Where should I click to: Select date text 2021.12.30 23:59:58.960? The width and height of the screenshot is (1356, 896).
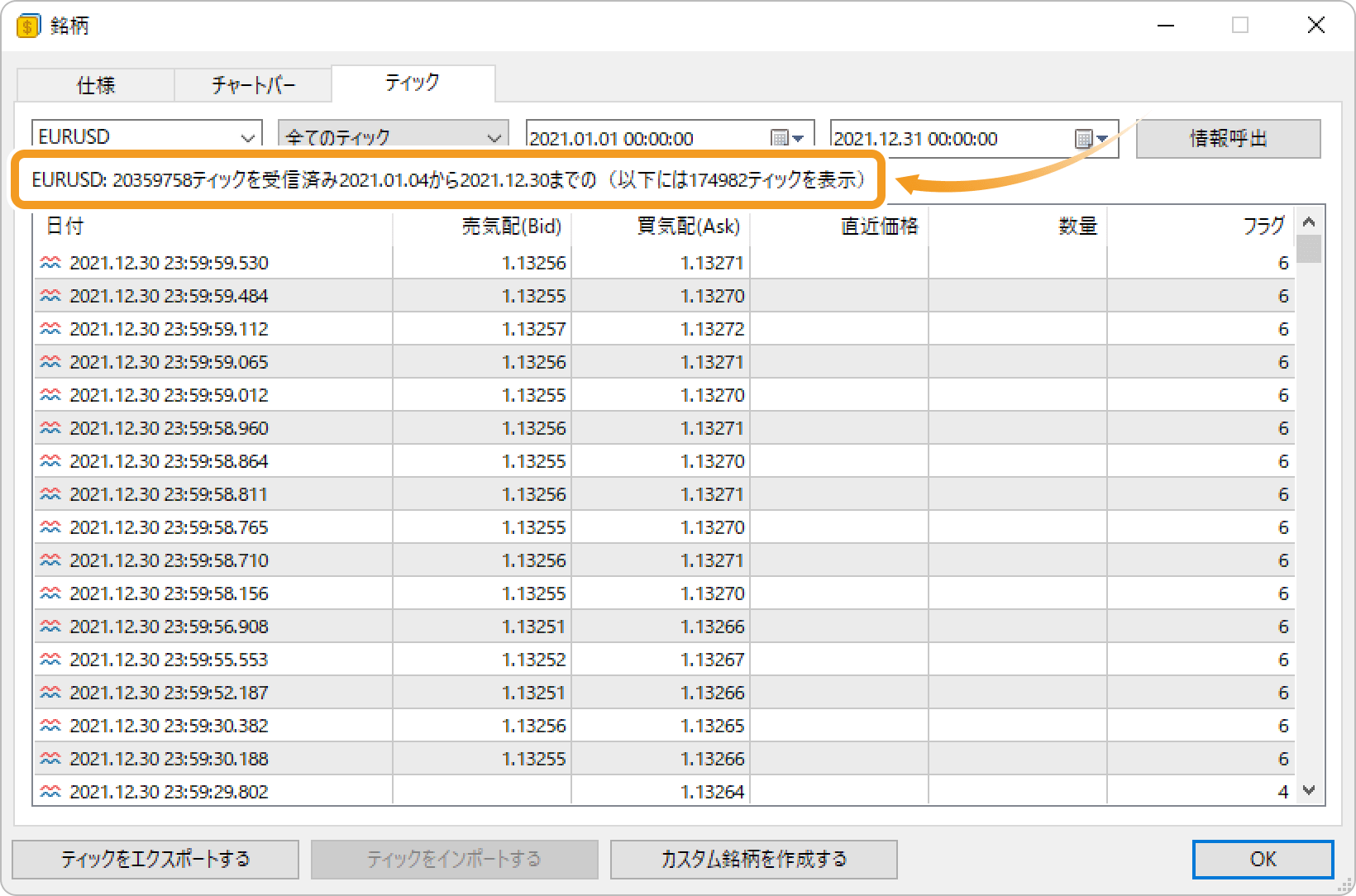(x=169, y=428)
